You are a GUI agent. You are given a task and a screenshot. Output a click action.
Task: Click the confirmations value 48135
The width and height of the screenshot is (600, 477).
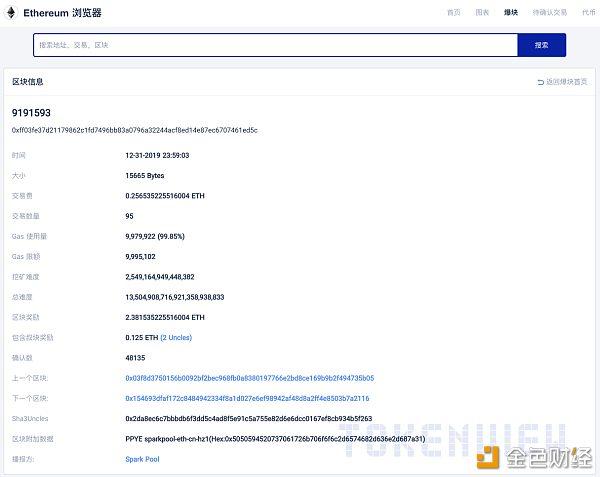[135, 358]
